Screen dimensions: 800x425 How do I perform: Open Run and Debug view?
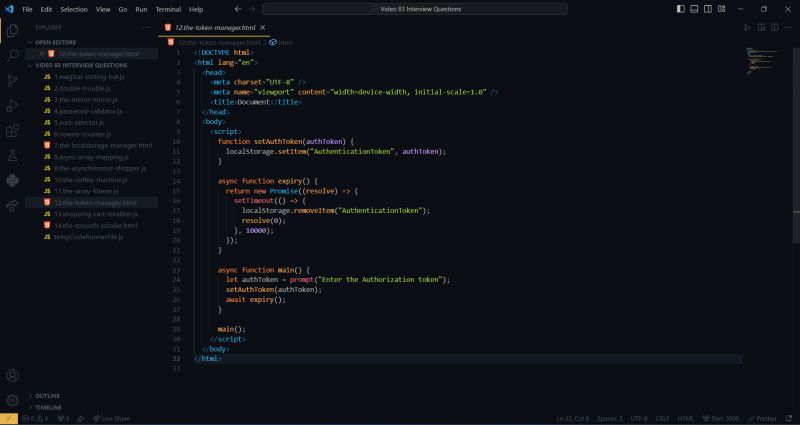pyautogui.click(x=12, y=105)
